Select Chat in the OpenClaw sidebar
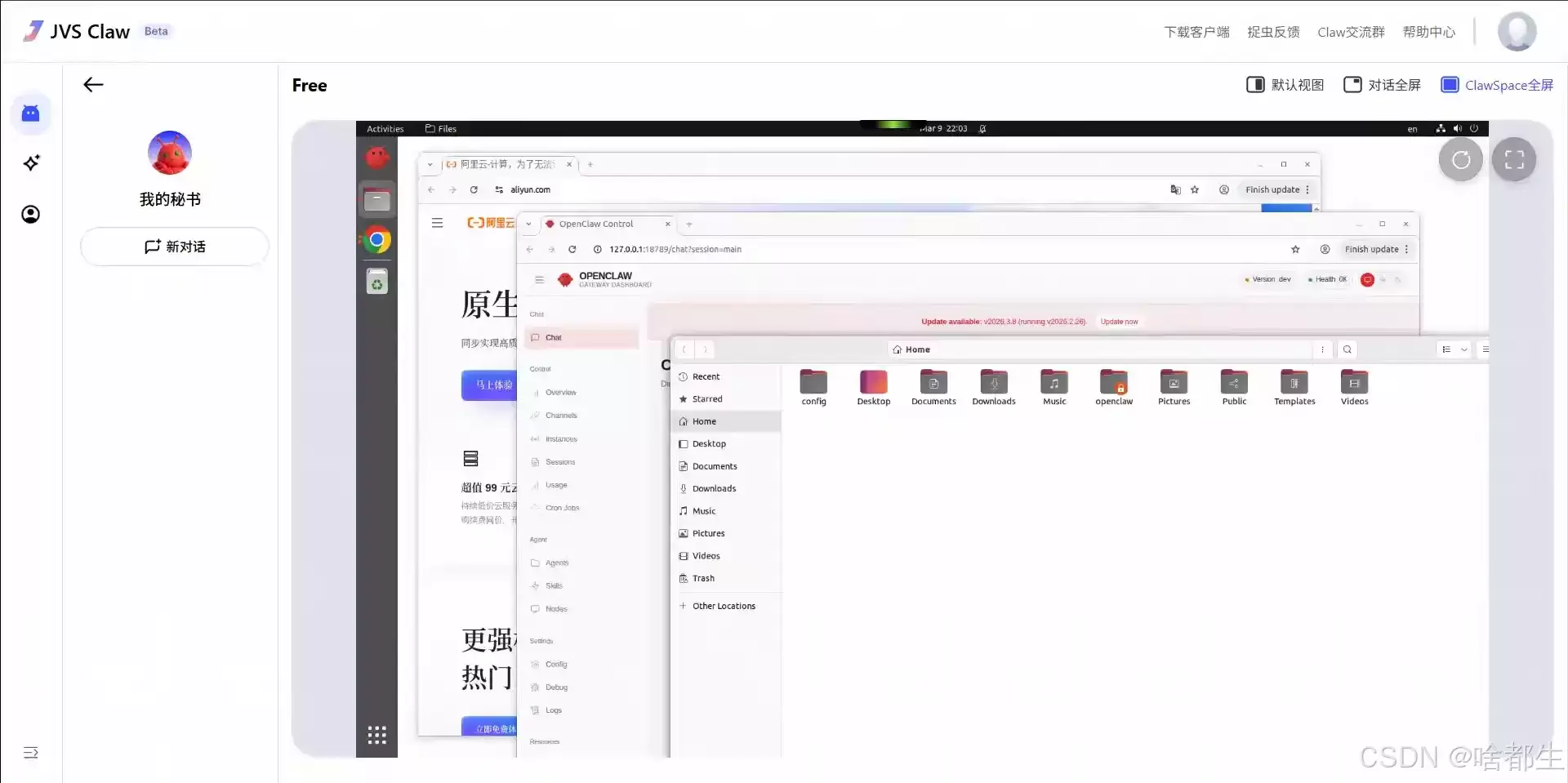The height and width of the screenshot is (783, 1568). click(552, 336)
